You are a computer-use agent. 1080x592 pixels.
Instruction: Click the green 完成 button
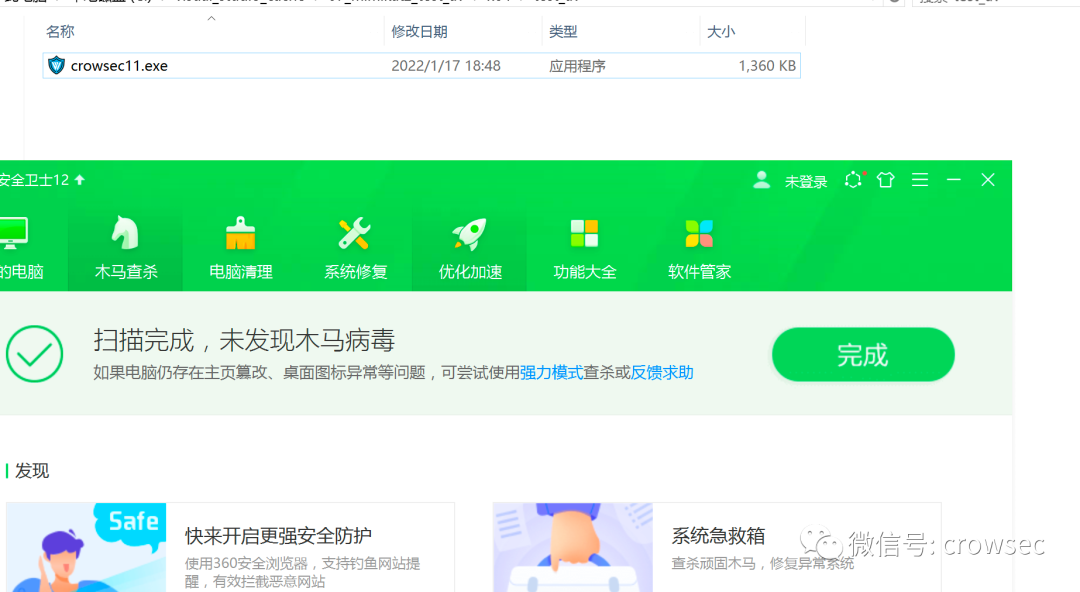point(863,354)
